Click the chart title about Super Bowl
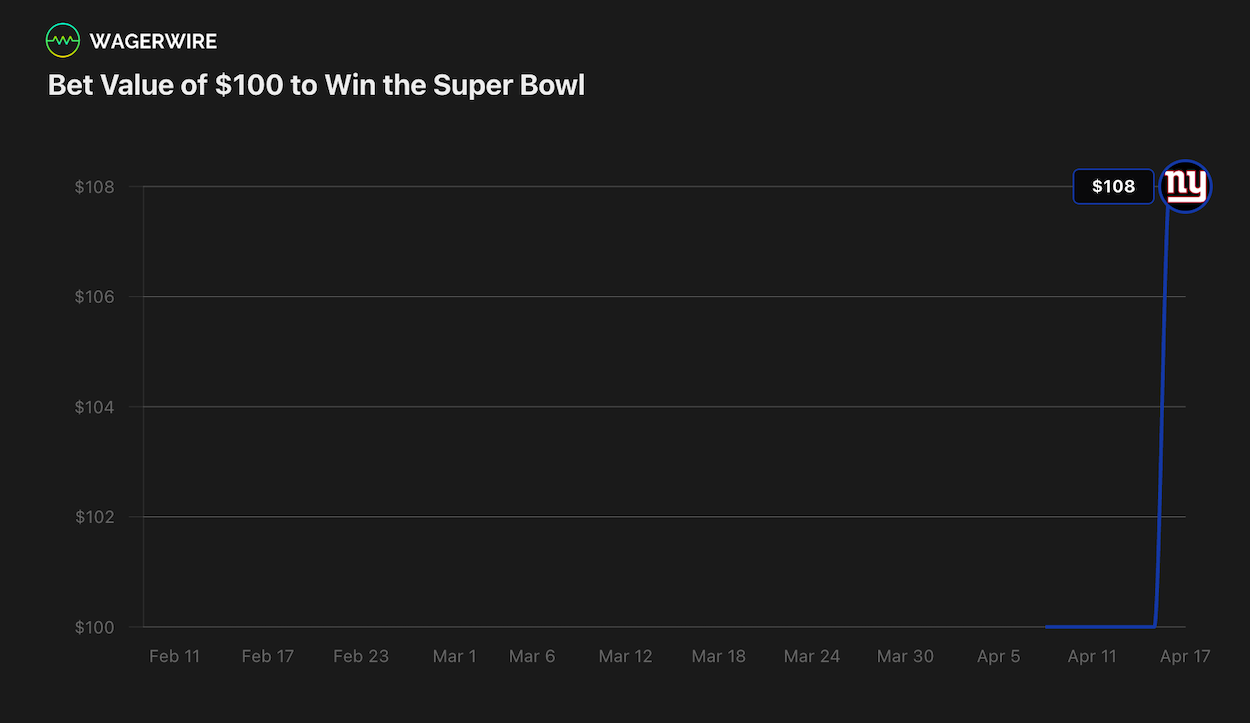Screen dimensions: 1250x723 tap(316, 85)
